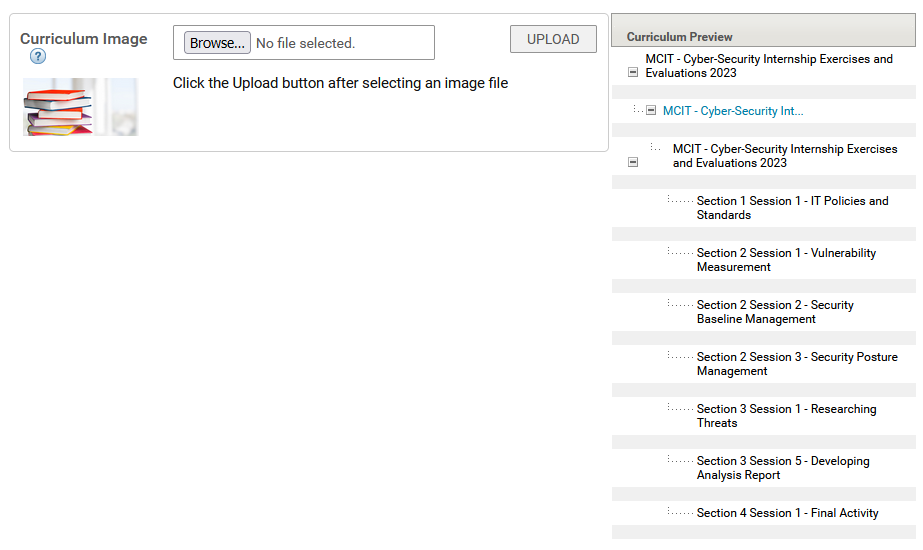Click the UPLOAD button
The width and height of the screenshot is (923, 550).
click(553, 39)
